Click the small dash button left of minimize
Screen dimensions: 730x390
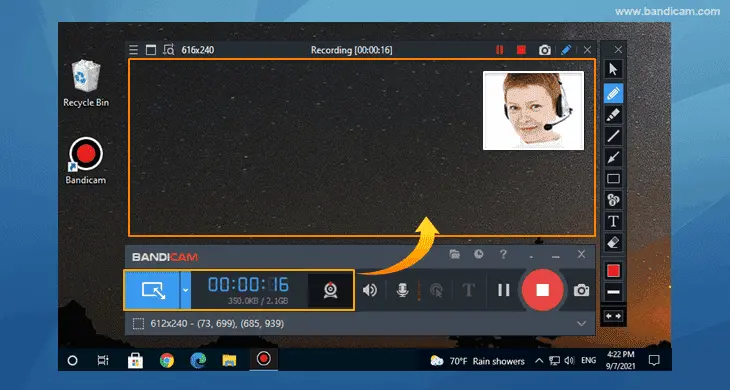point(531,256)
